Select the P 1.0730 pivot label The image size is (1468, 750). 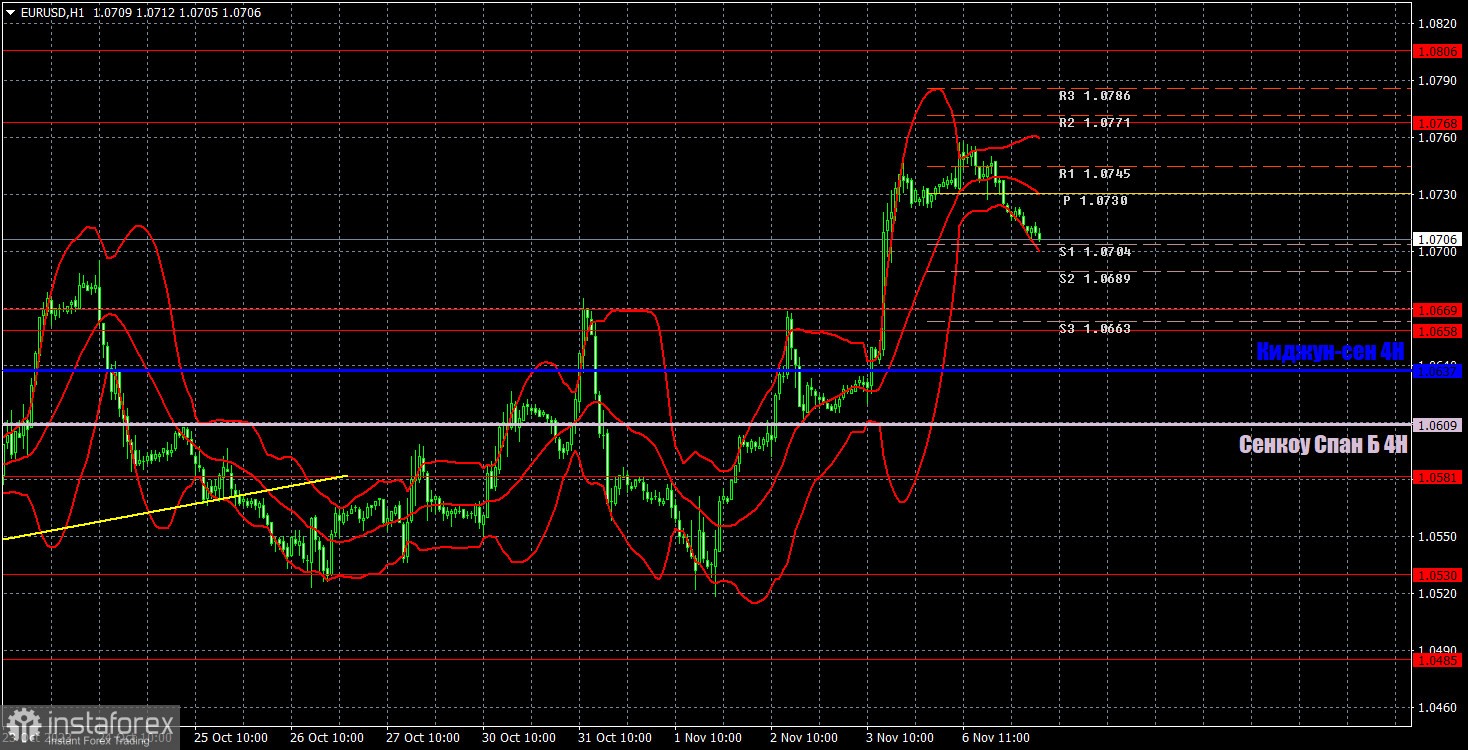1096,201
